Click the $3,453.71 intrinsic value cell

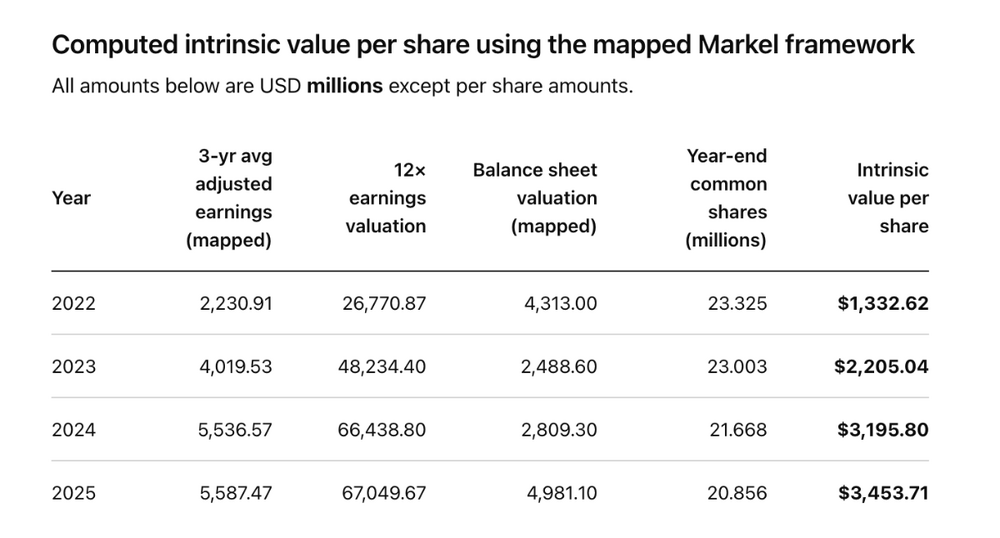pyautogui.click(x=883, y=493)
